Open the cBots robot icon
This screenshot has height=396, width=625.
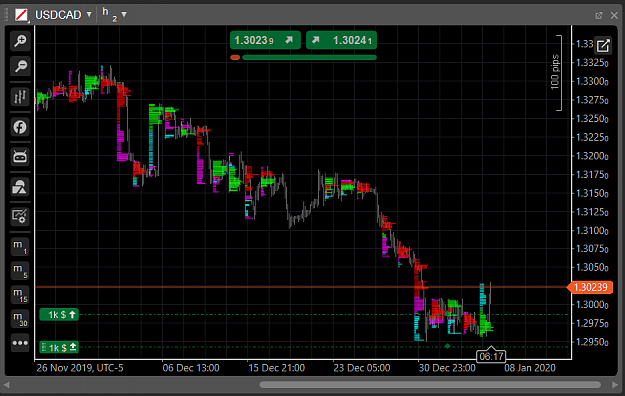[20, 157]
